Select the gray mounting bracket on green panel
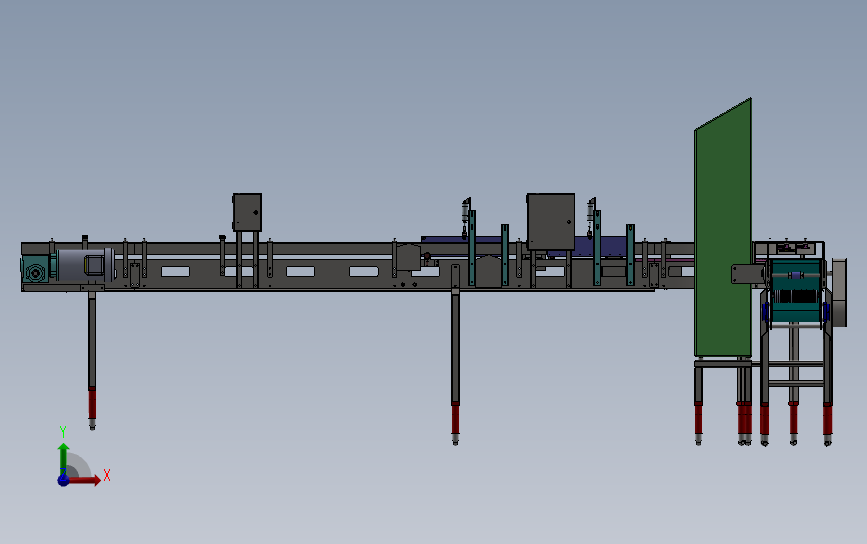This screenshot has height=544, width=867. (x=748, y=274)
